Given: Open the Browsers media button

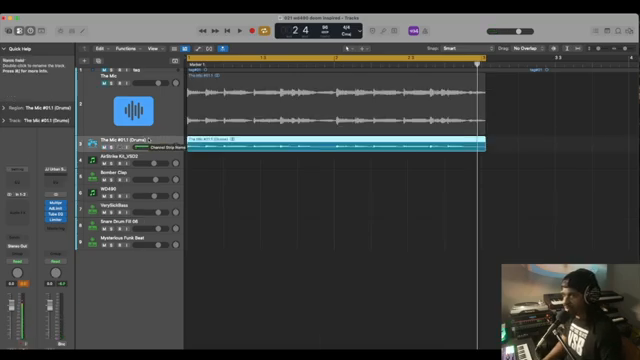Looking at the screenshot, I should [x=630, y=31].
